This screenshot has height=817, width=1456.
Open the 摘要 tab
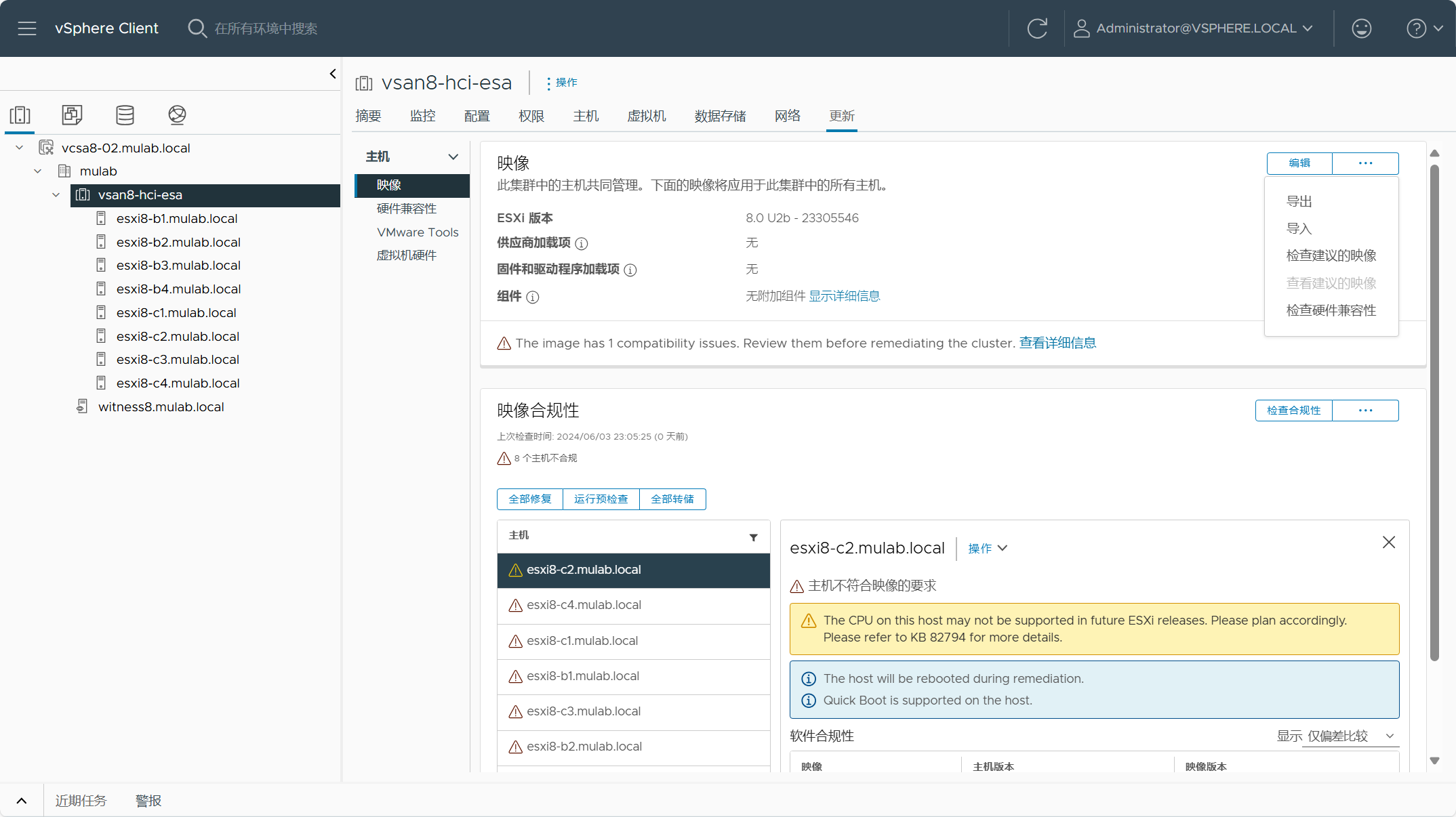tap(368, 116)
